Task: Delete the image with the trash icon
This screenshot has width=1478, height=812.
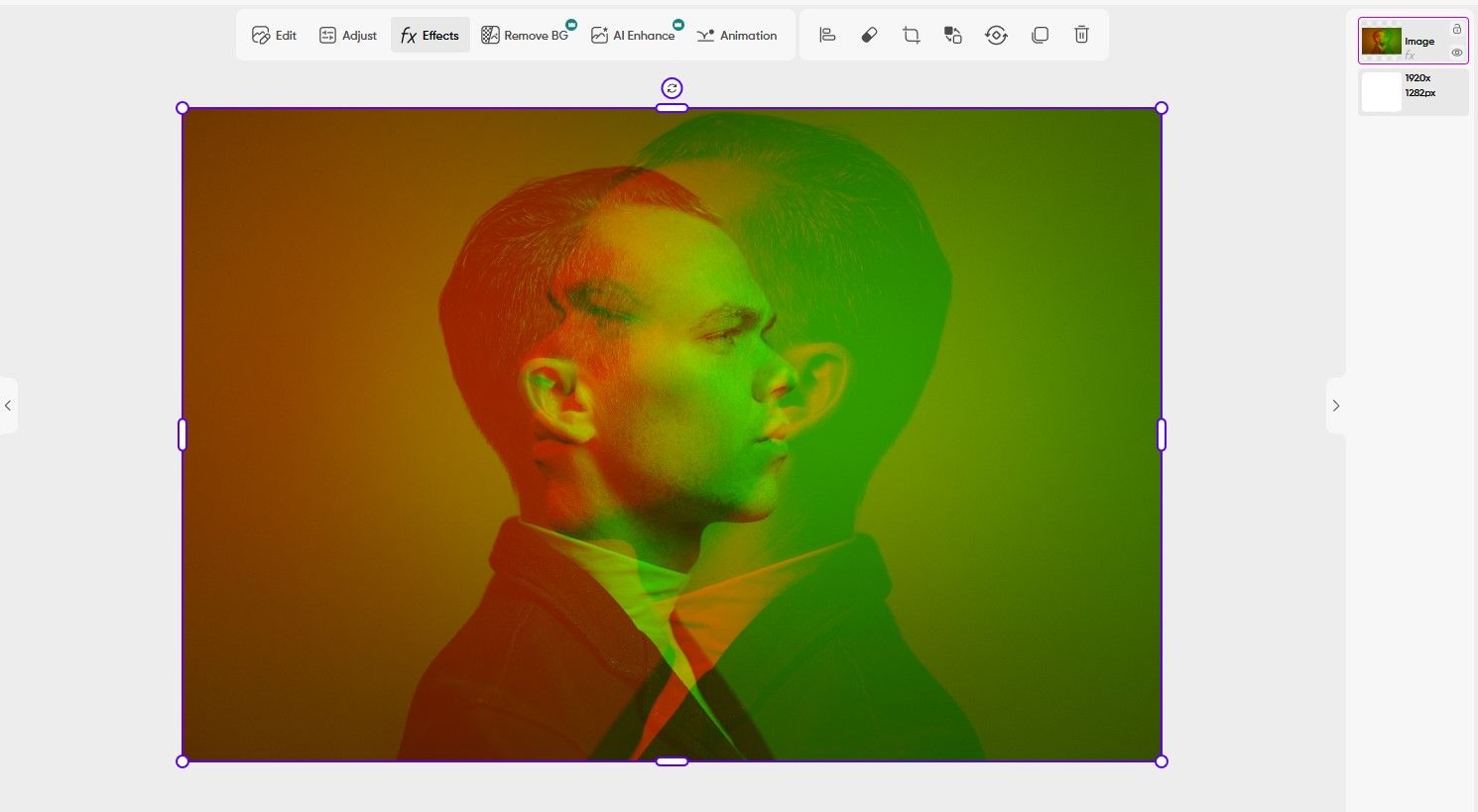Action: point(1081,35)
